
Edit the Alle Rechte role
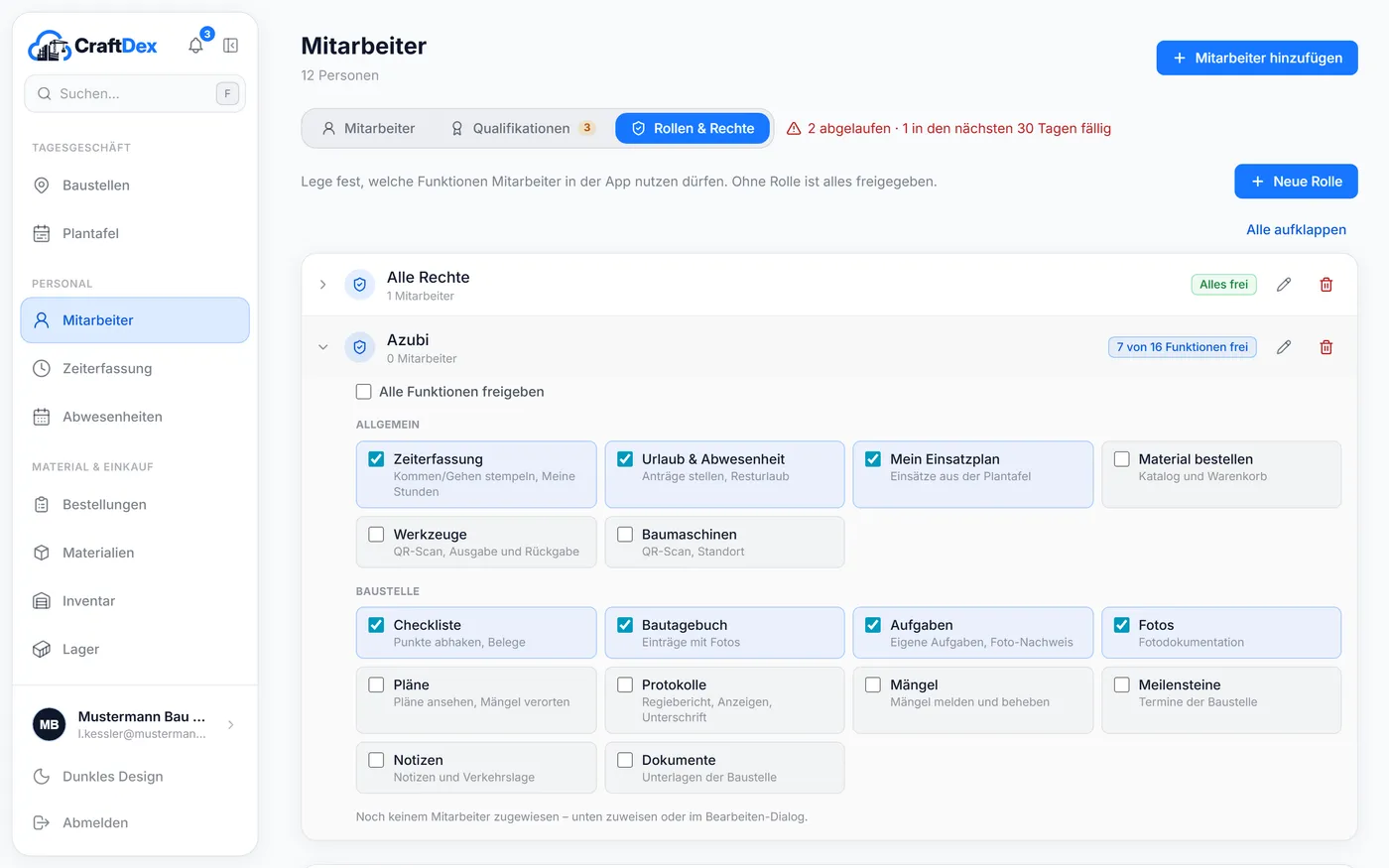(x=1284, y=285)
